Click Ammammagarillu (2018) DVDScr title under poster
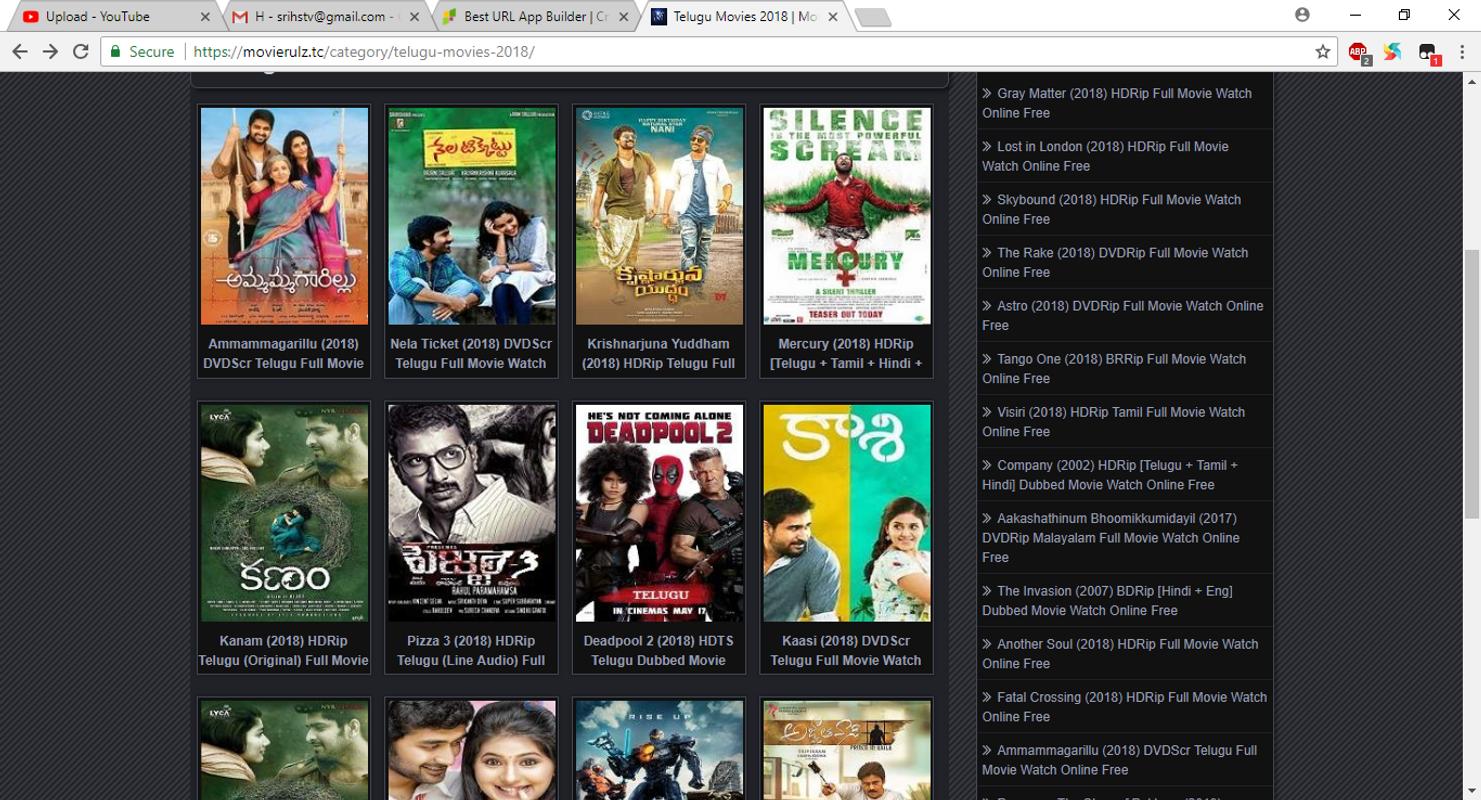This screenshot has height=800, width=1481. (x=284, y=353)
